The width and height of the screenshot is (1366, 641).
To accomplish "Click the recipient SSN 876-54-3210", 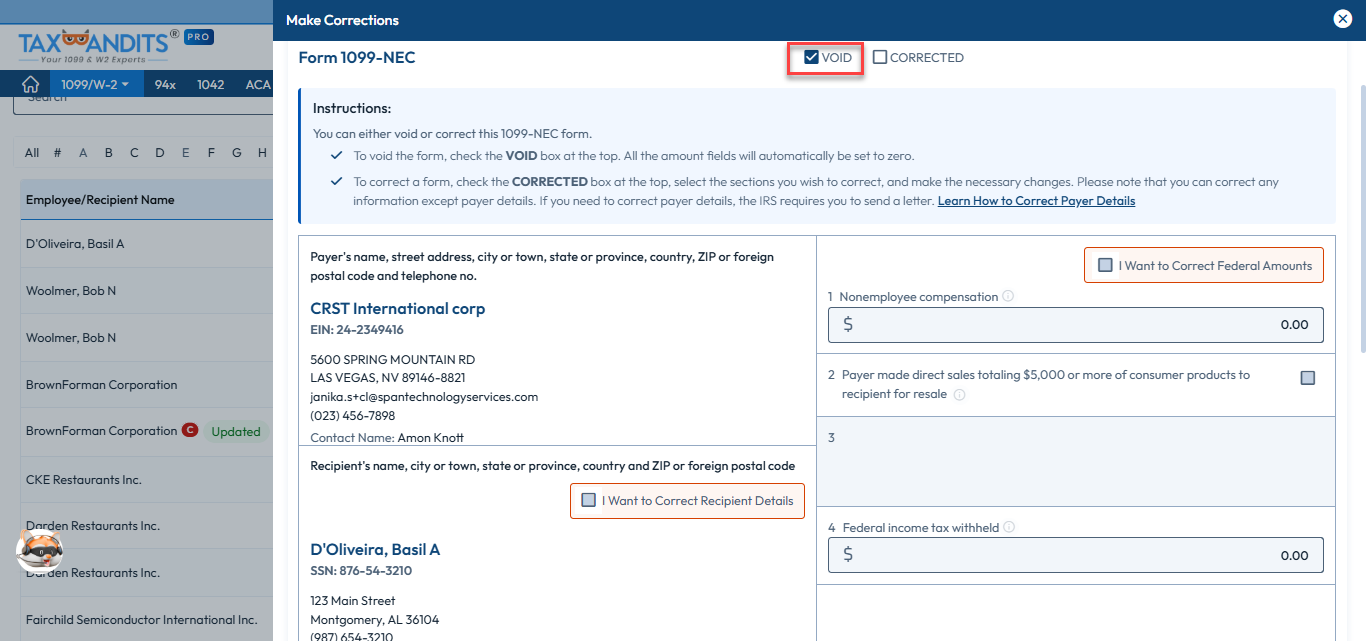I will 361,571.
